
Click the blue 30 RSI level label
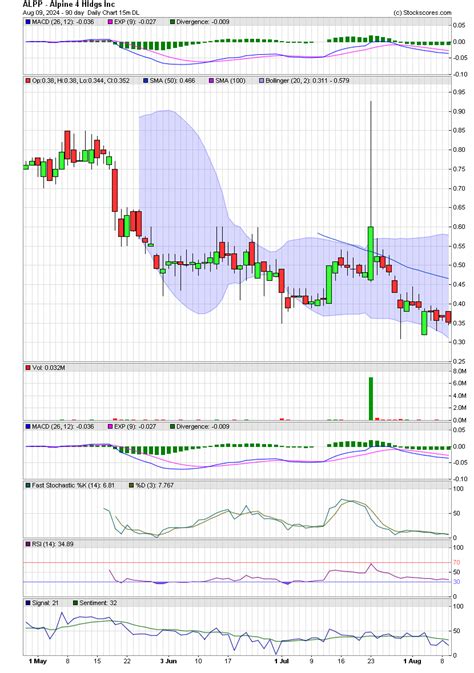click(457, 582)
